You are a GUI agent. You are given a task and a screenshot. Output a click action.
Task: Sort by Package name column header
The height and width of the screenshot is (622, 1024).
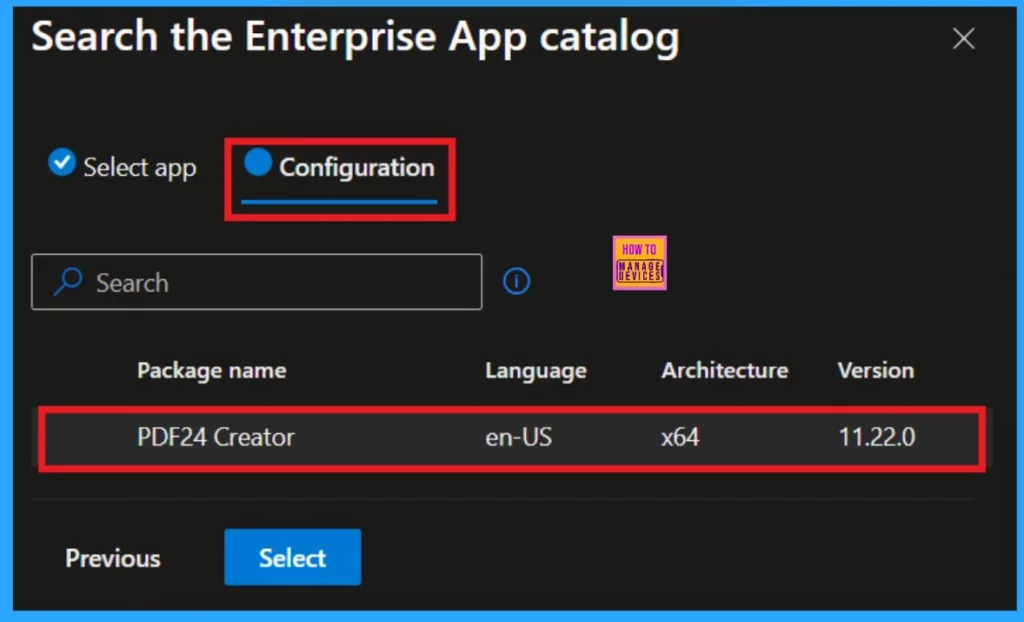[x=212, y=370]
